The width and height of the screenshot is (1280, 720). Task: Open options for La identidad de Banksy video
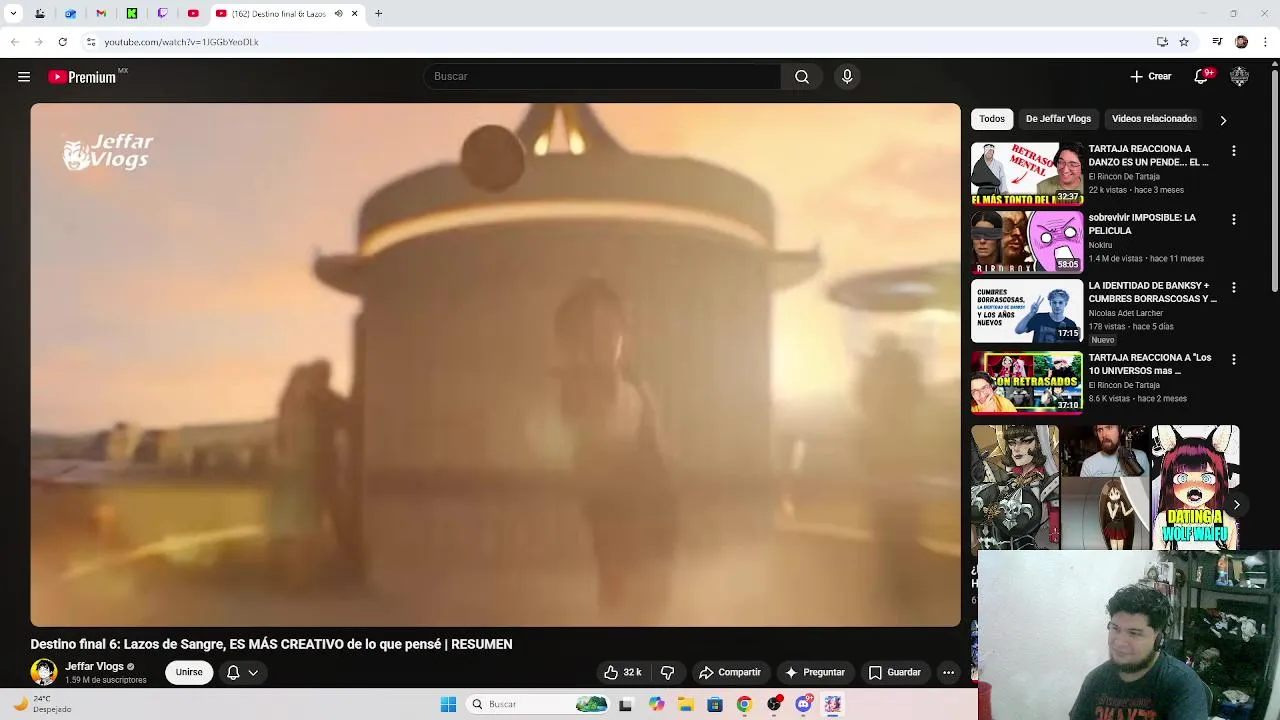[x=1234, y=287]
